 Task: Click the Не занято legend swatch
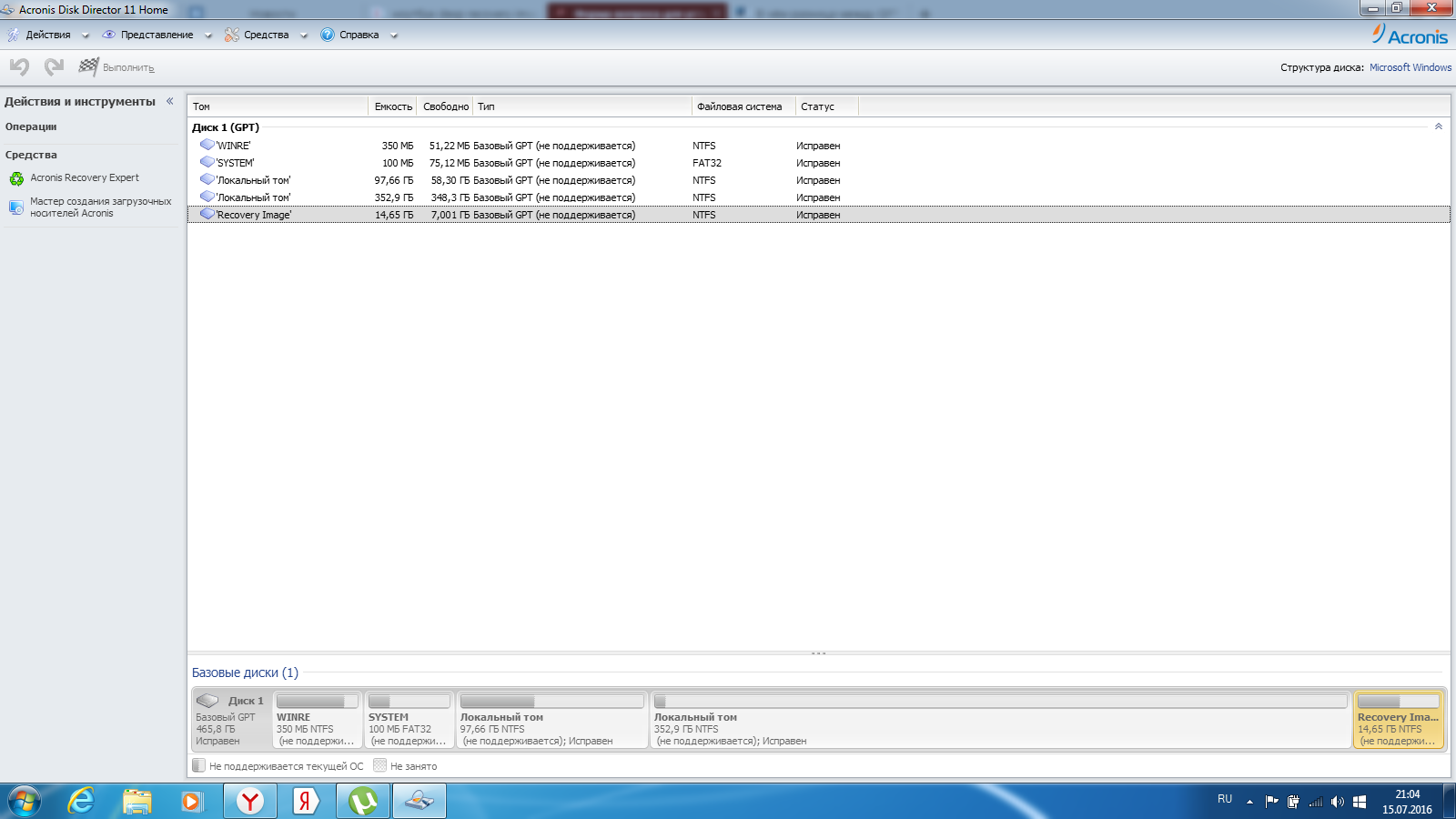tap(379, 765)
